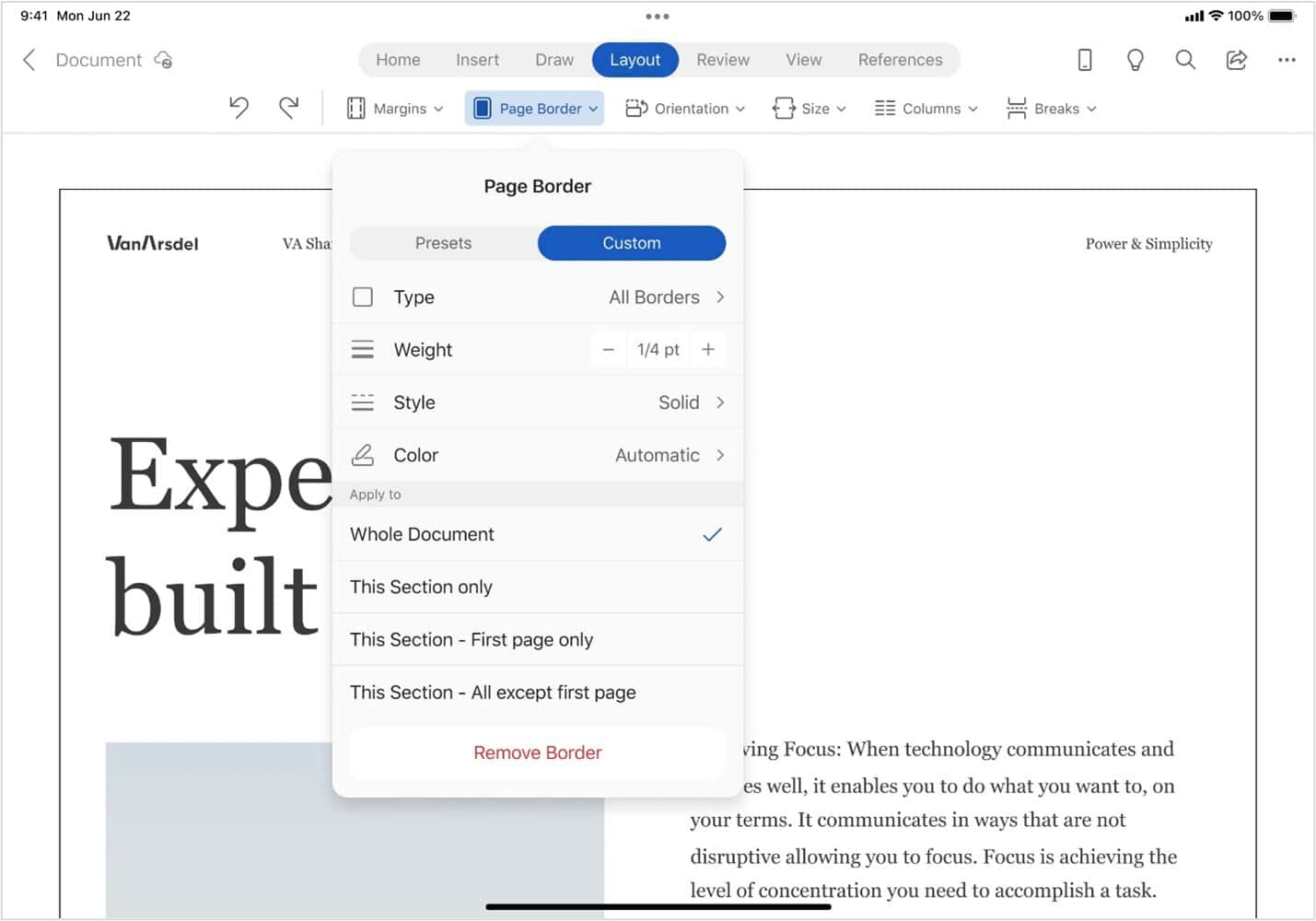The width and height of the screenshot is (1316, 921).
Task: Switch to the Presets segment
Action: tap(443, 243)
